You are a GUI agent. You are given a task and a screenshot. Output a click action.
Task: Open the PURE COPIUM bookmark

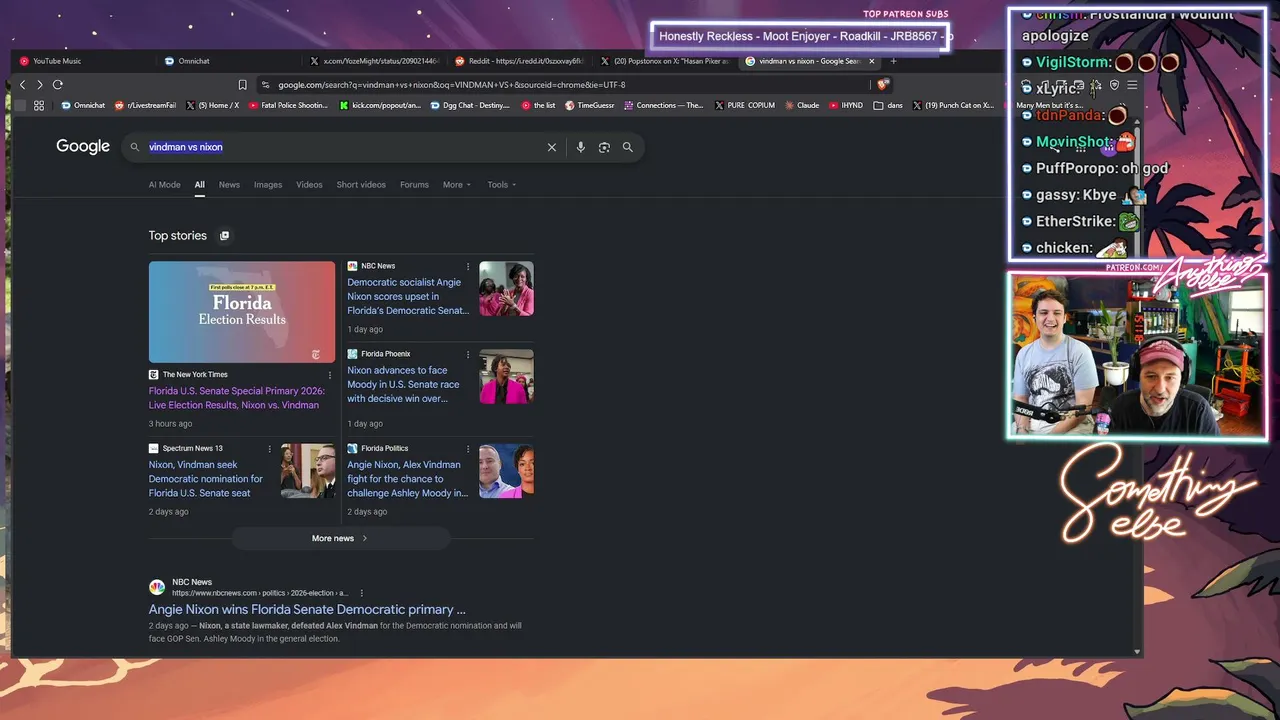pos(745,105)
